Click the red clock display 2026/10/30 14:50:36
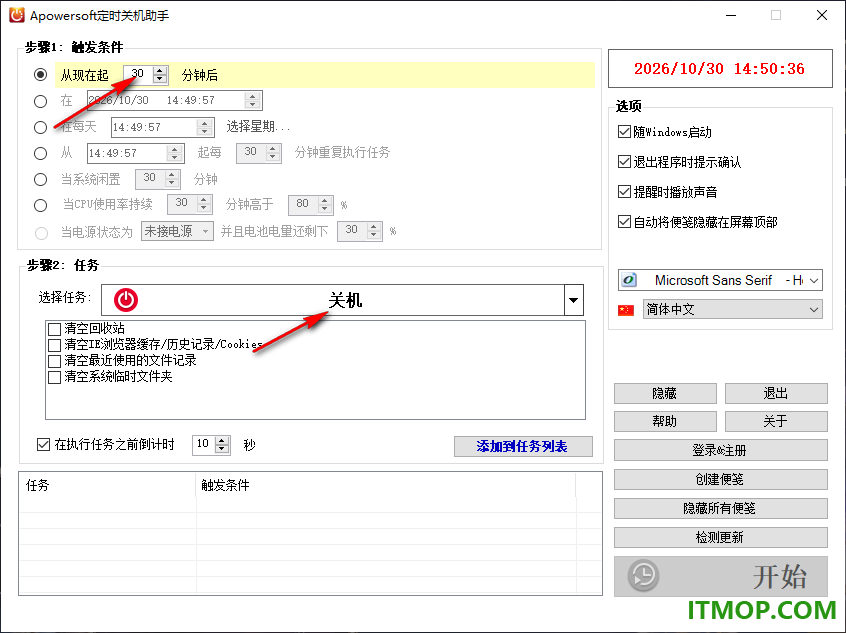The width and height of the screenshot is (846, 633). (x=720, y=69)
